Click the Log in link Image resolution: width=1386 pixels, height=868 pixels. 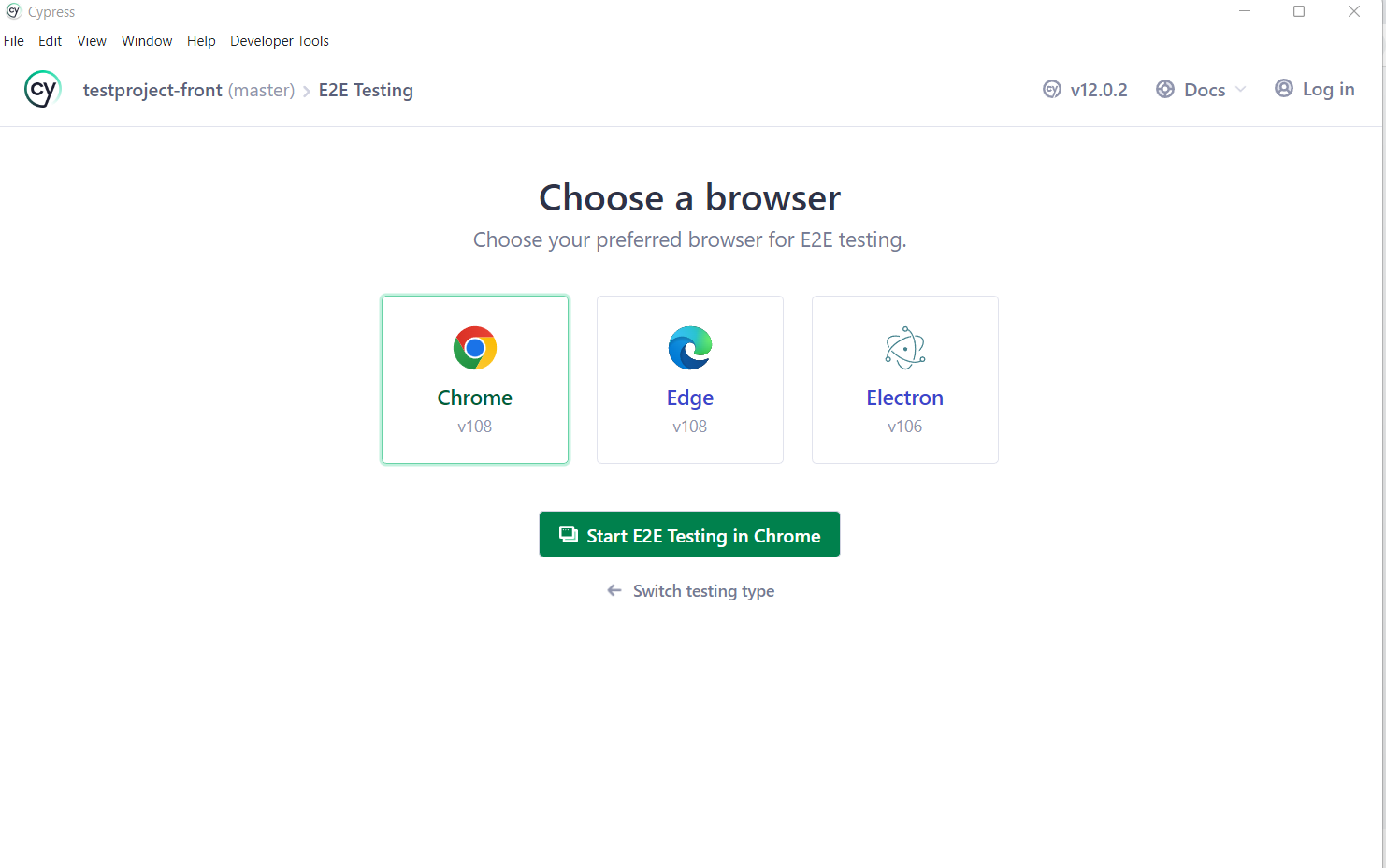(x=1328, y=88)
